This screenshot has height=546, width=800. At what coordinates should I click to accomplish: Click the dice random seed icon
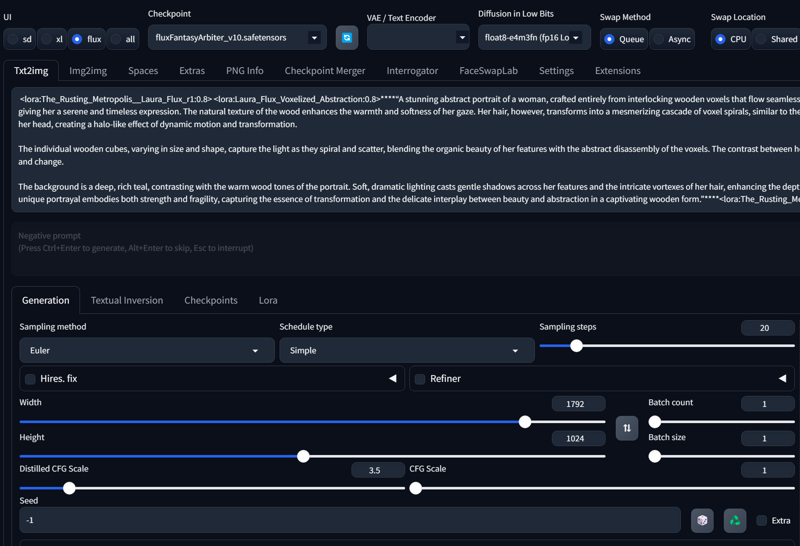(702, 520)
